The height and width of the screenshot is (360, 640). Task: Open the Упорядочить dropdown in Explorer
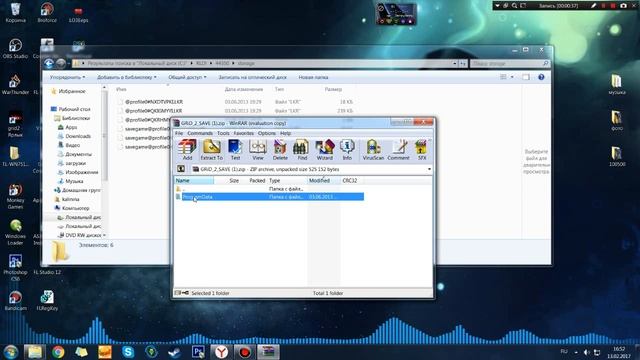point(67,77)
